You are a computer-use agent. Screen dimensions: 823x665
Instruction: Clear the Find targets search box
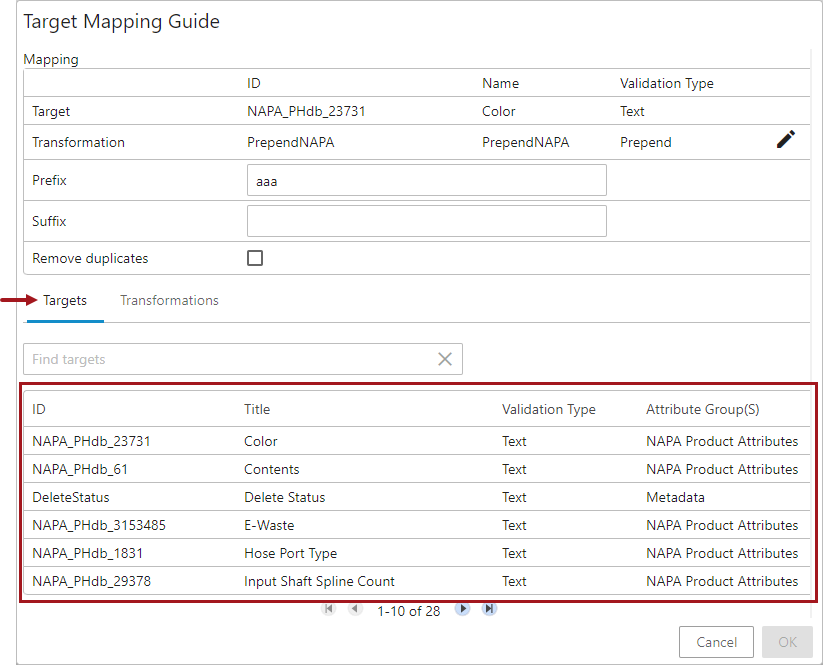pyautogui.click(x=445, y=359)
